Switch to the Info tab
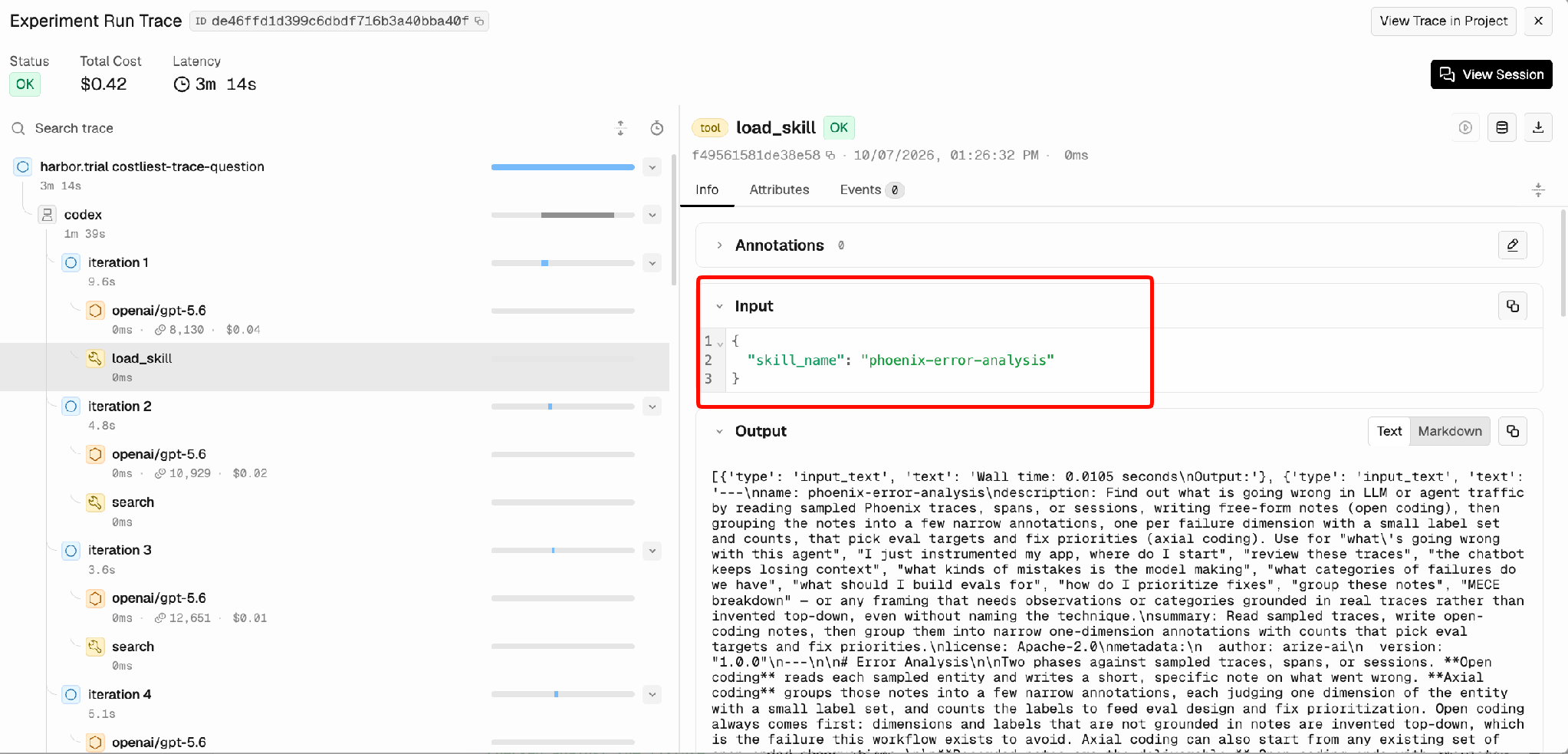 click(707, 189)
